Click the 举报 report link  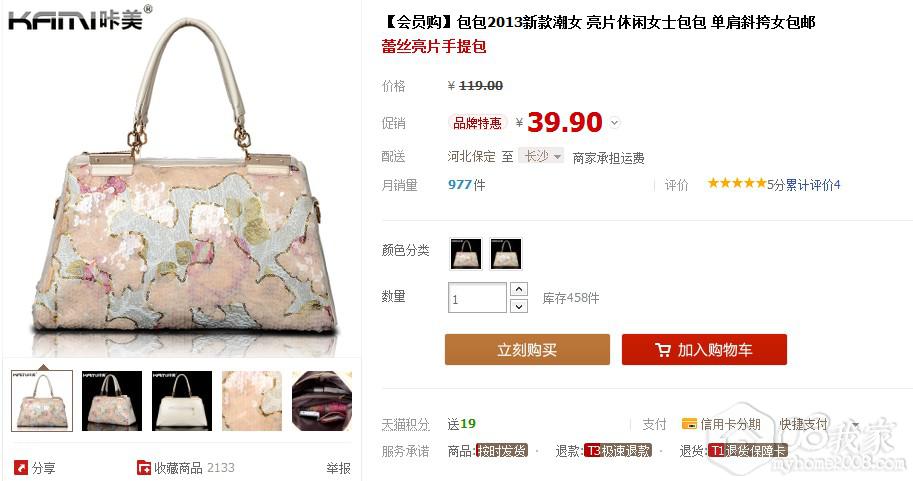coord(338,468)
